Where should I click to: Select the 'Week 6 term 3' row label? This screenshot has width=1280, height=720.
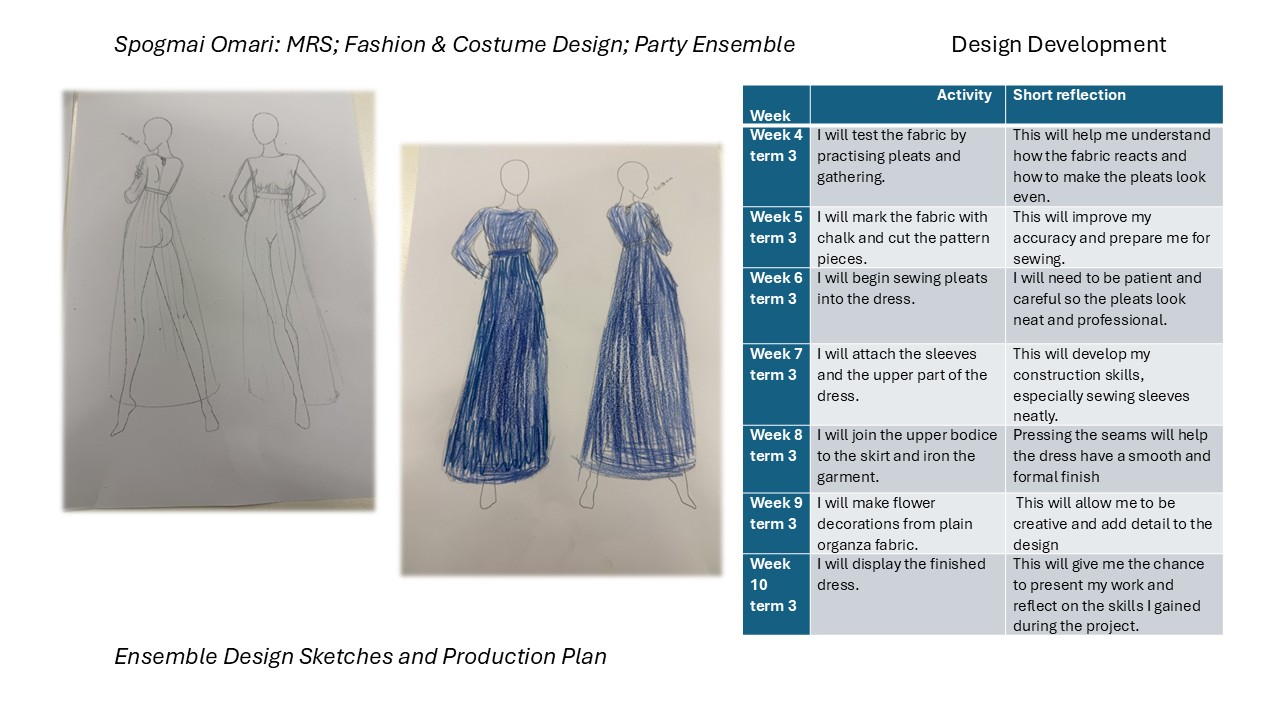click(x=776, y=289)
